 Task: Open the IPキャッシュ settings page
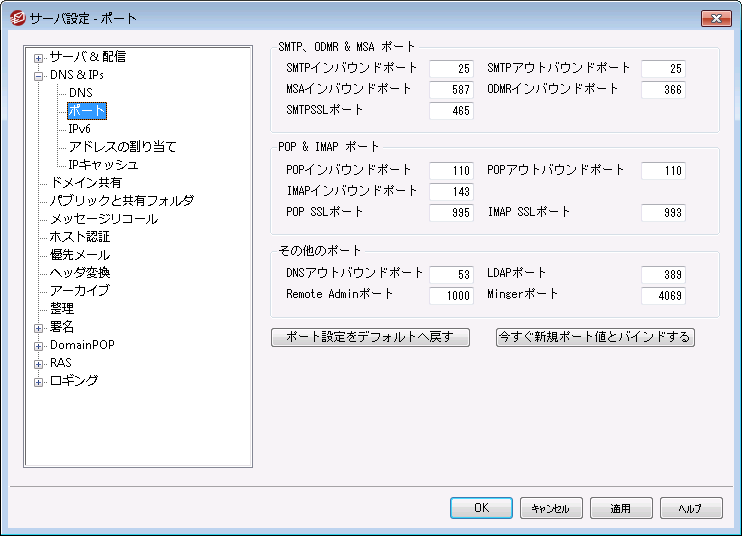click(103, 165)
